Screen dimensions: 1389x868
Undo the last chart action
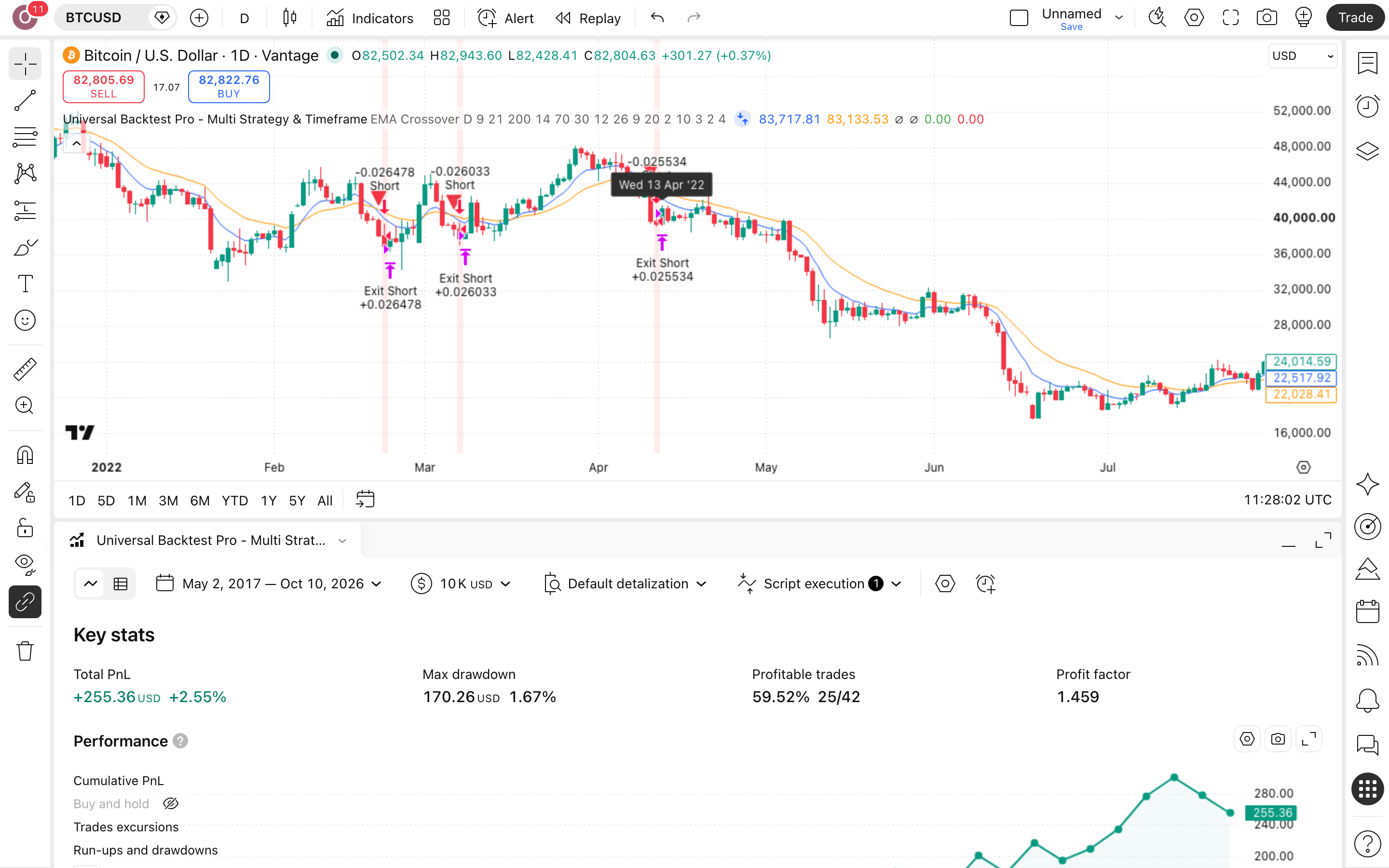tap(658, 18)
